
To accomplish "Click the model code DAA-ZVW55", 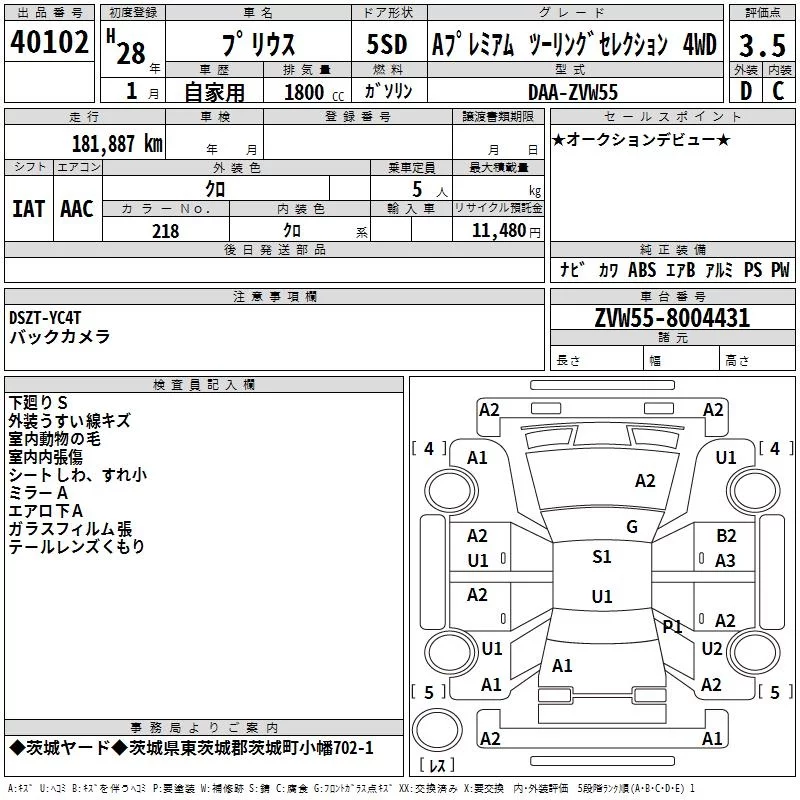I will pyautogui.click(x=573, y=92).
